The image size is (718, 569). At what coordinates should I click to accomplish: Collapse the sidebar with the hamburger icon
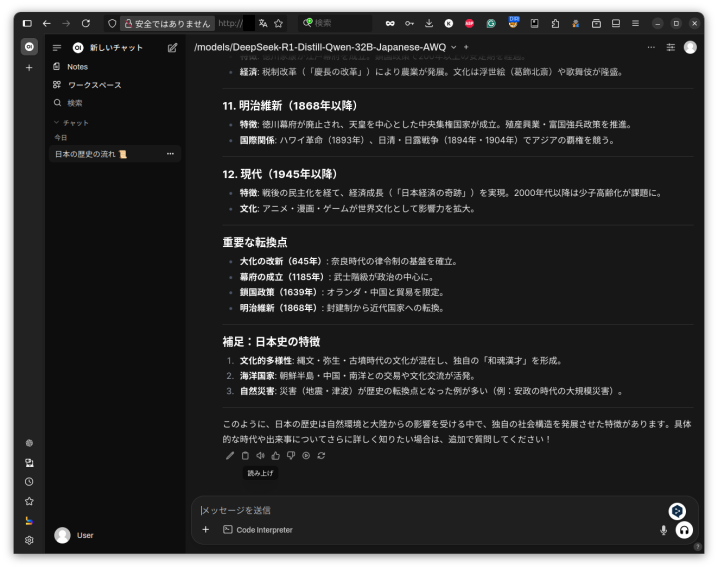tap(57, 48)
